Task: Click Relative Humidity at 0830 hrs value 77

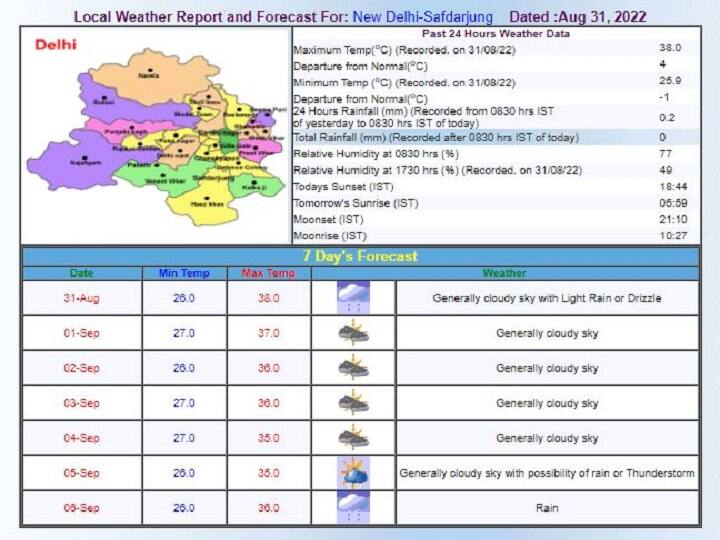Action: tap(665, 154)
